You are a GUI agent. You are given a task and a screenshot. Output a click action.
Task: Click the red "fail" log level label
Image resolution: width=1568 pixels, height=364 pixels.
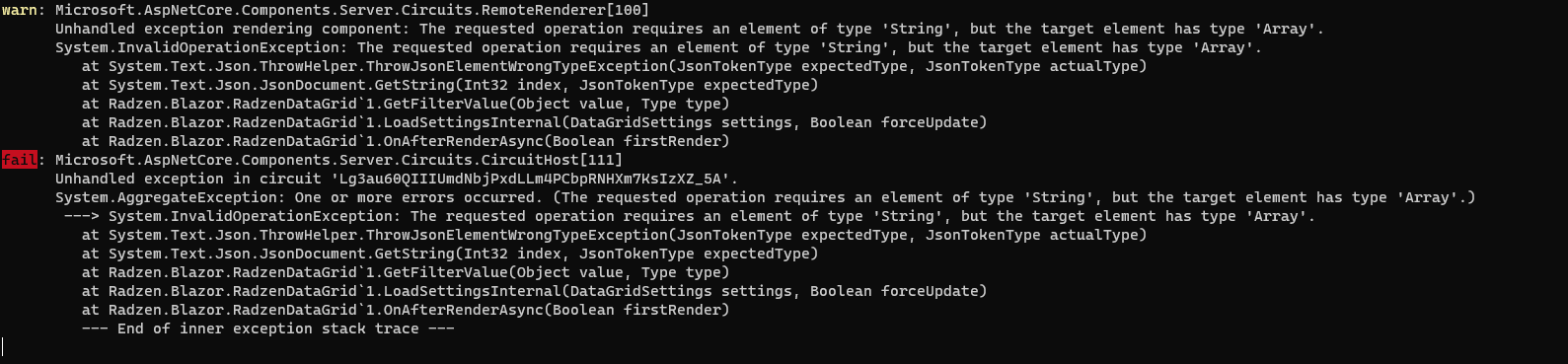click(x=19, y=160)
